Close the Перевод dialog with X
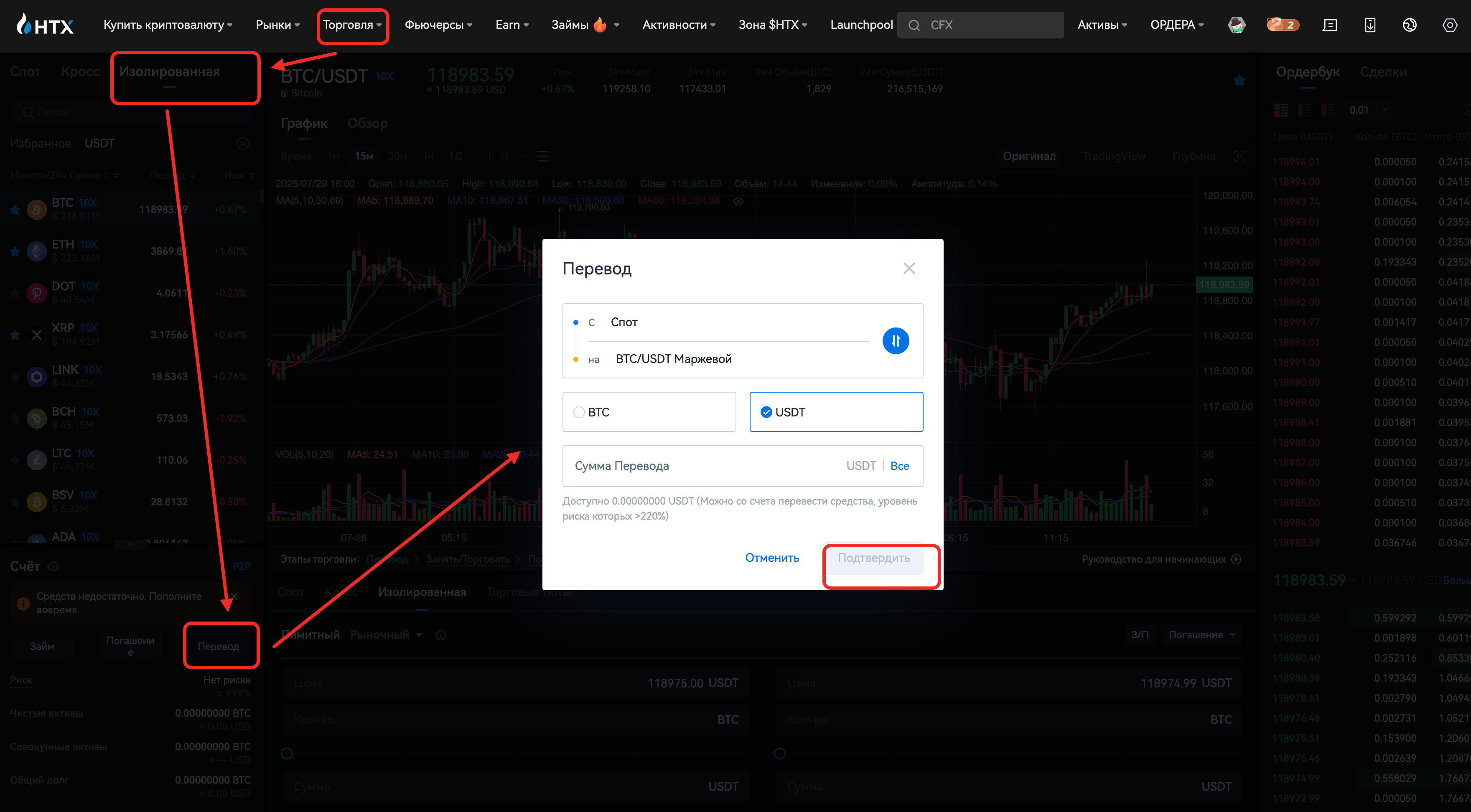1471x812 pixels. [909, 268]
